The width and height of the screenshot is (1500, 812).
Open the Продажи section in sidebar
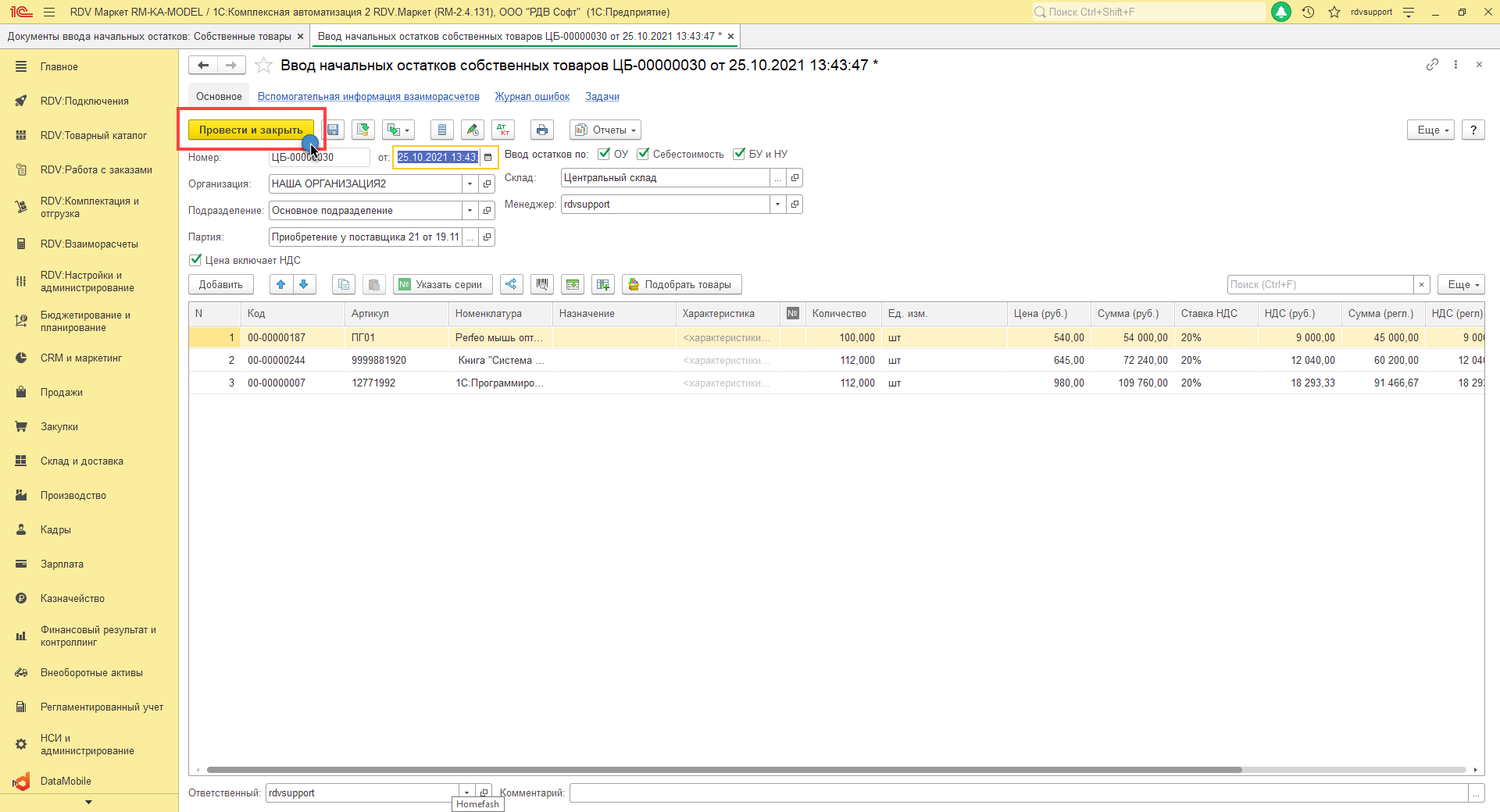(62, 393)
